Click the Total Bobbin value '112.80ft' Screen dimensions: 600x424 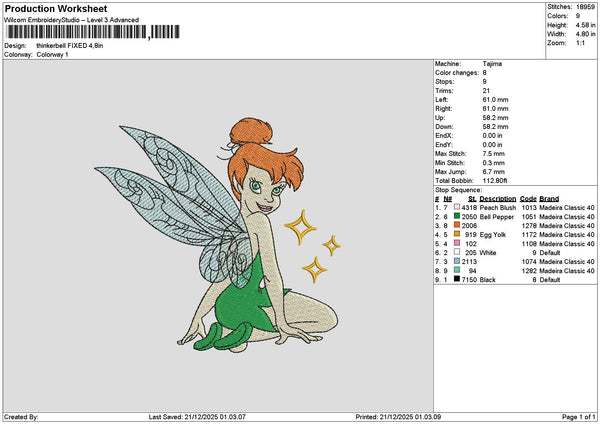pyautogui.click(x=495, y=181)
